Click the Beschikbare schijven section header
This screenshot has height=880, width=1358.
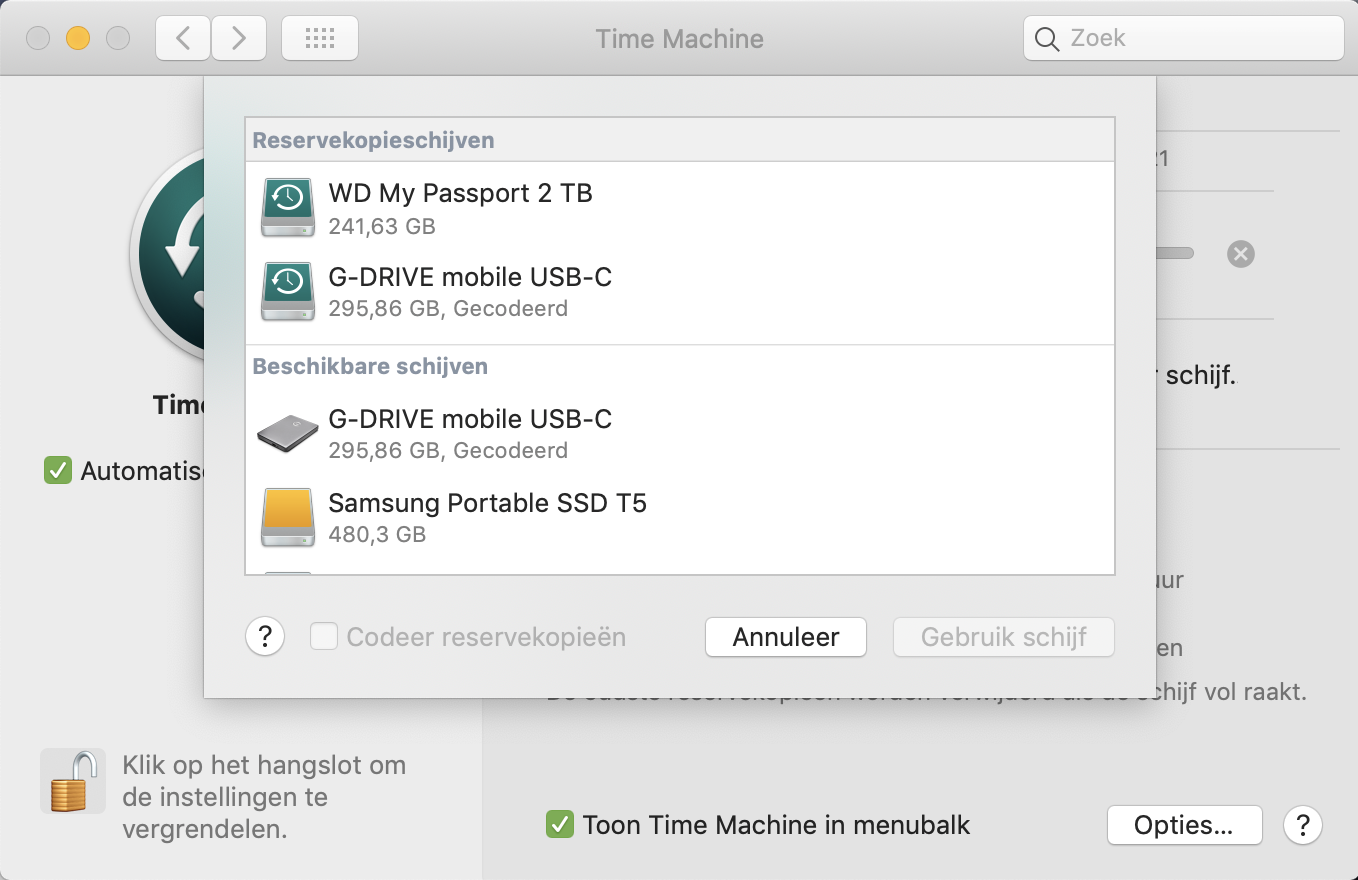point(370,366)
